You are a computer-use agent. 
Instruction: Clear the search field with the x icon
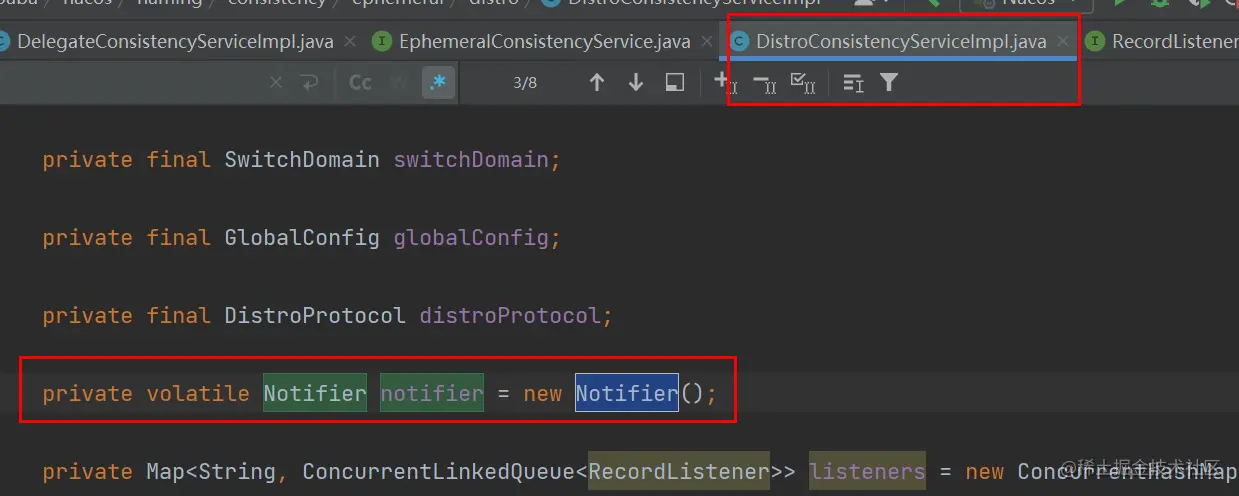click(276, 83)
